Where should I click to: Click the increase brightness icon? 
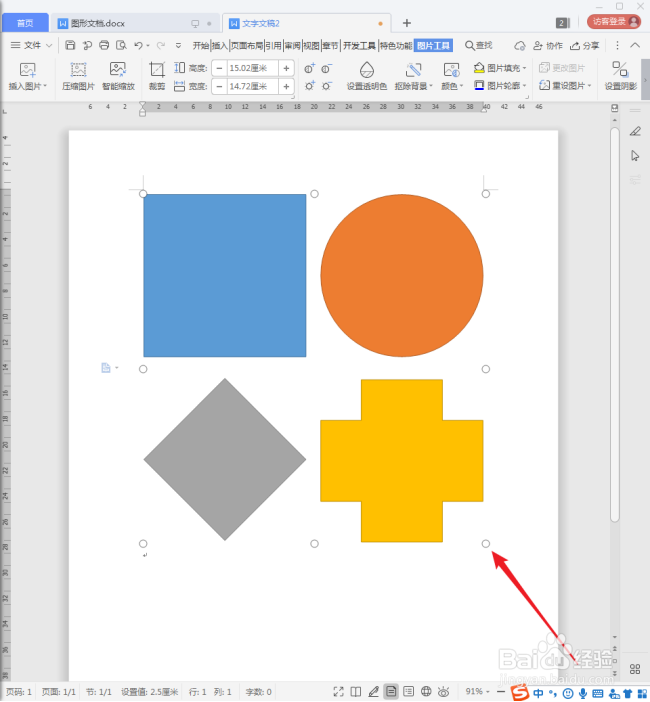(309, 86)
